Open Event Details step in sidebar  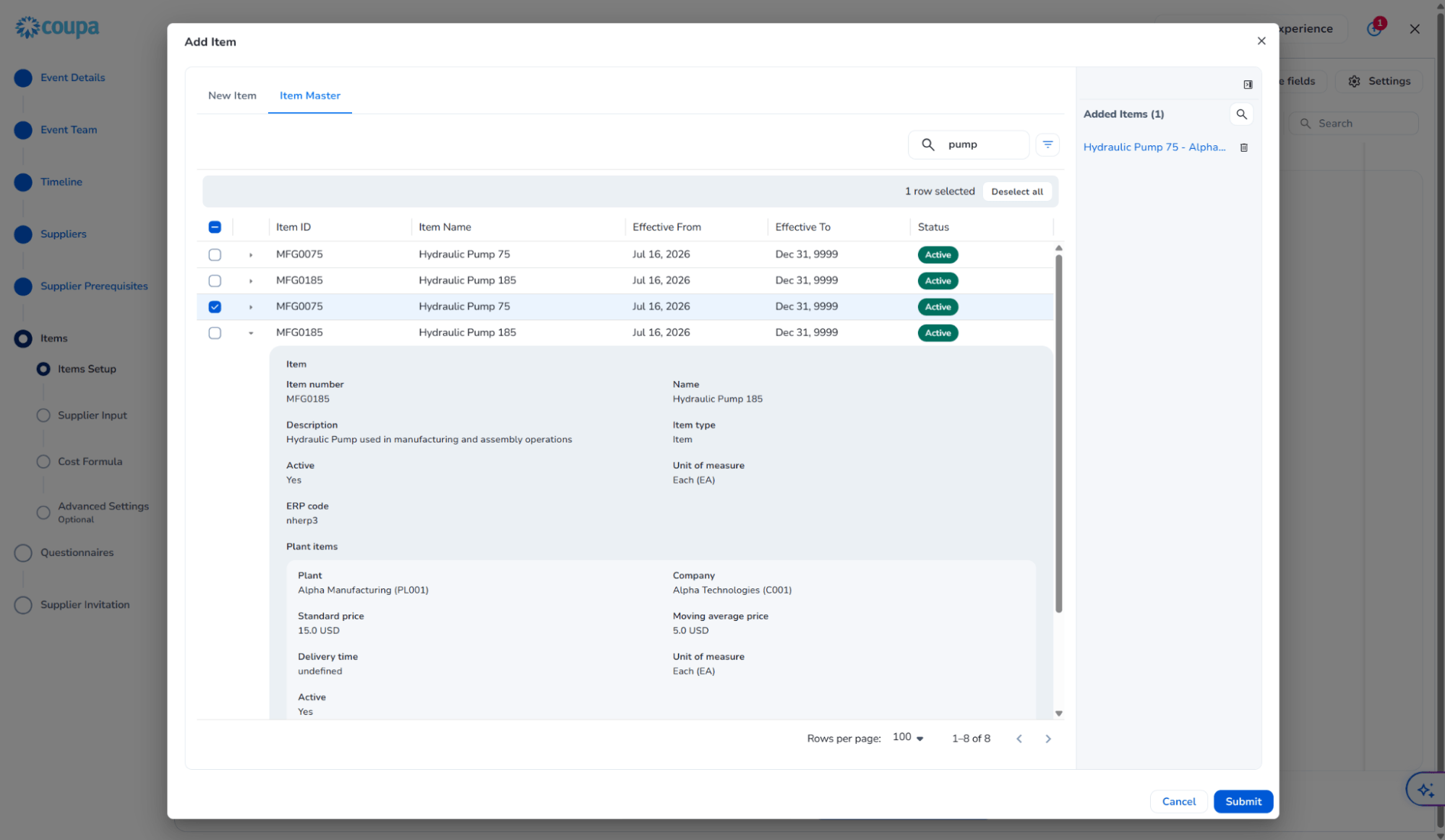pos(72,77)
